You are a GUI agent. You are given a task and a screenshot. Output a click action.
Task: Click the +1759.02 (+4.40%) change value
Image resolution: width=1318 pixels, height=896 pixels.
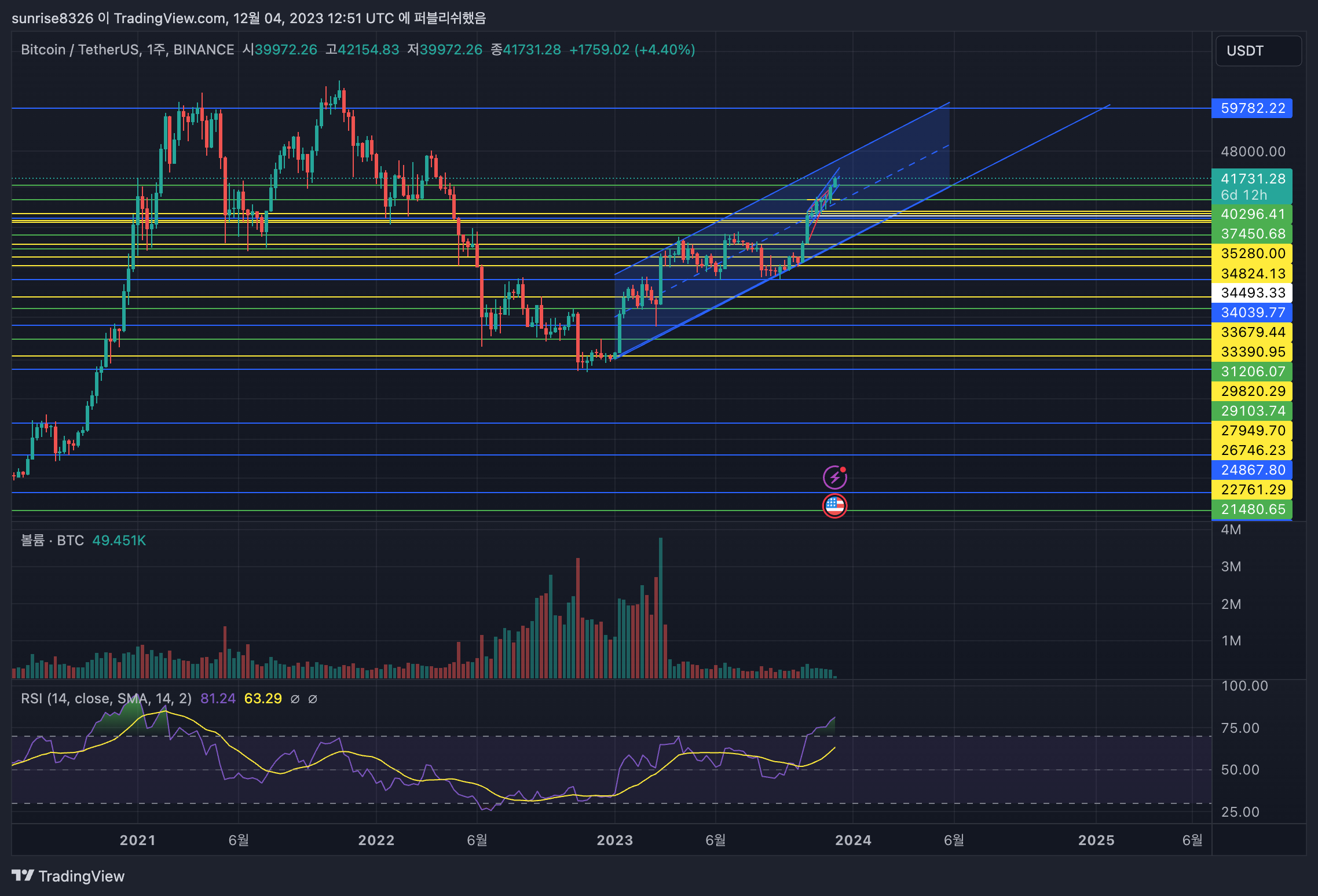pyautogui.click(x=632, y=50)
